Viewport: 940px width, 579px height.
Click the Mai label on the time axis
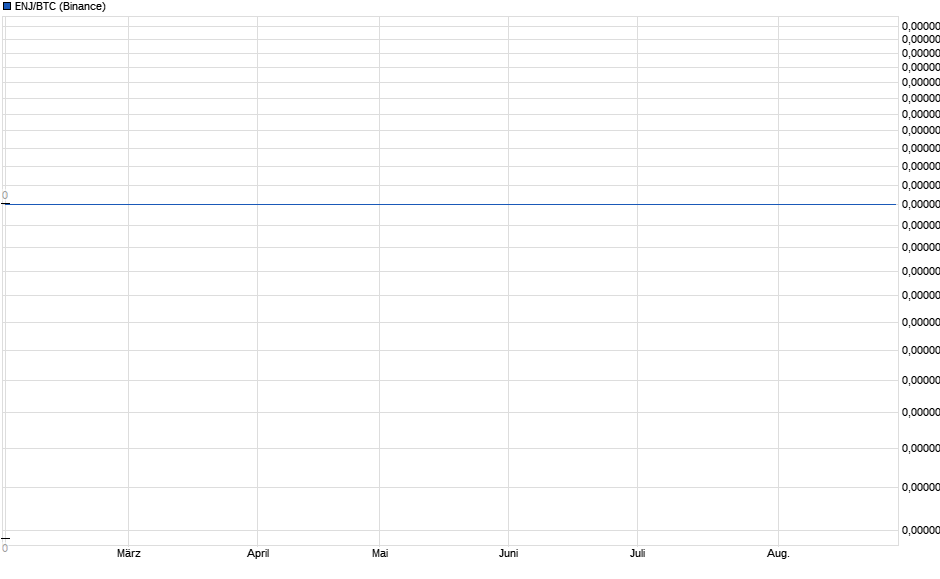(380, 553)
